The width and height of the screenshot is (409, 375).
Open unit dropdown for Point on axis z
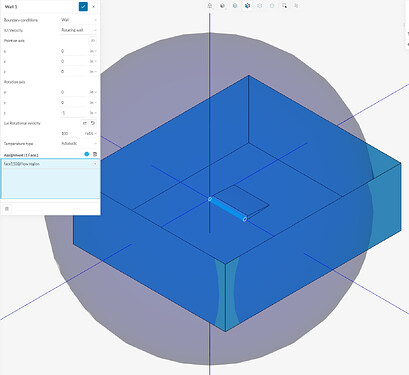tap(93, 72)
